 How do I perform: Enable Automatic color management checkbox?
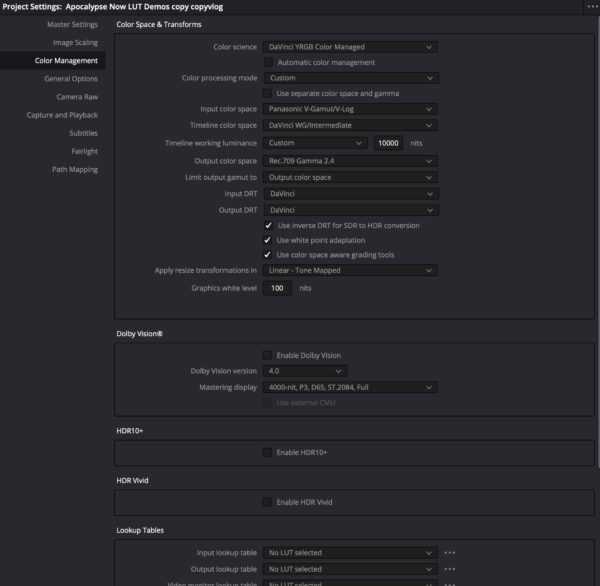coord(268,62)
